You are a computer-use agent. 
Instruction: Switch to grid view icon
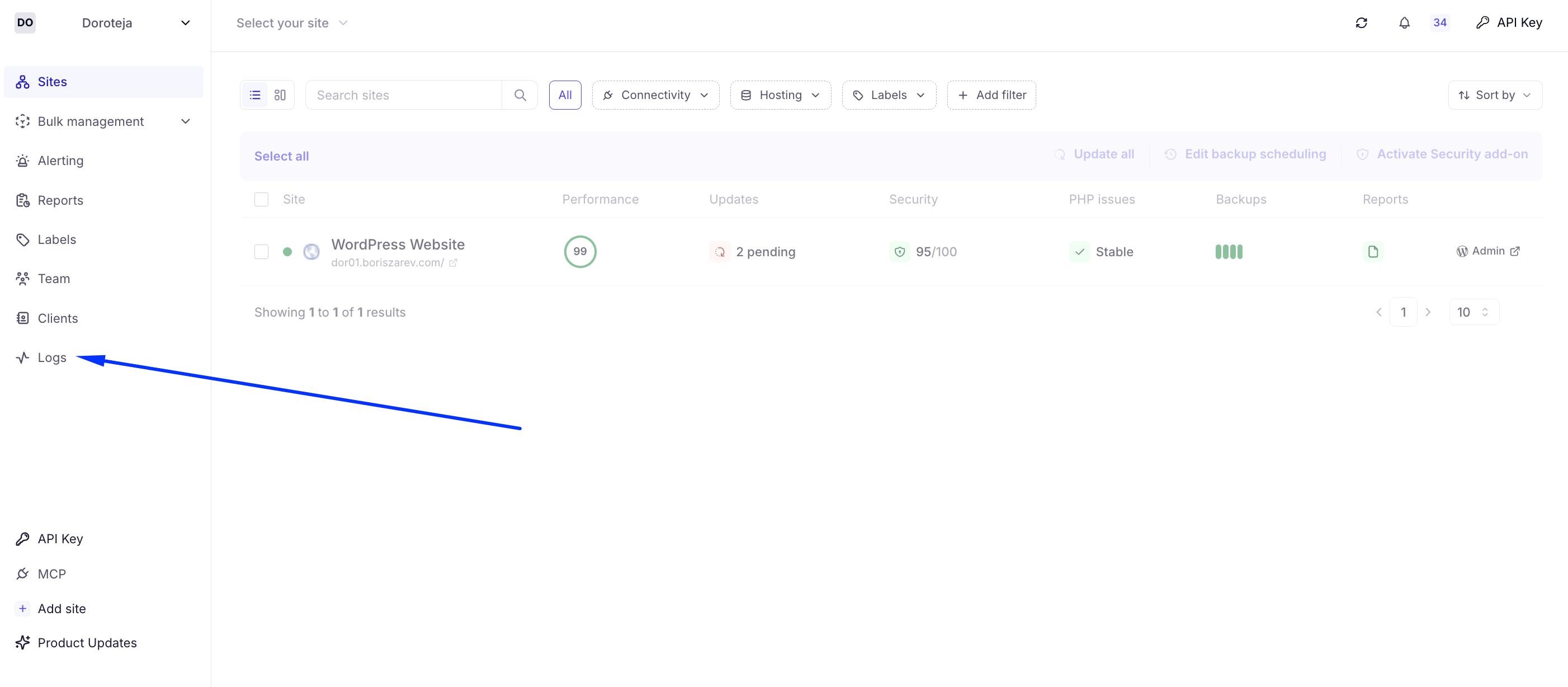280,95
